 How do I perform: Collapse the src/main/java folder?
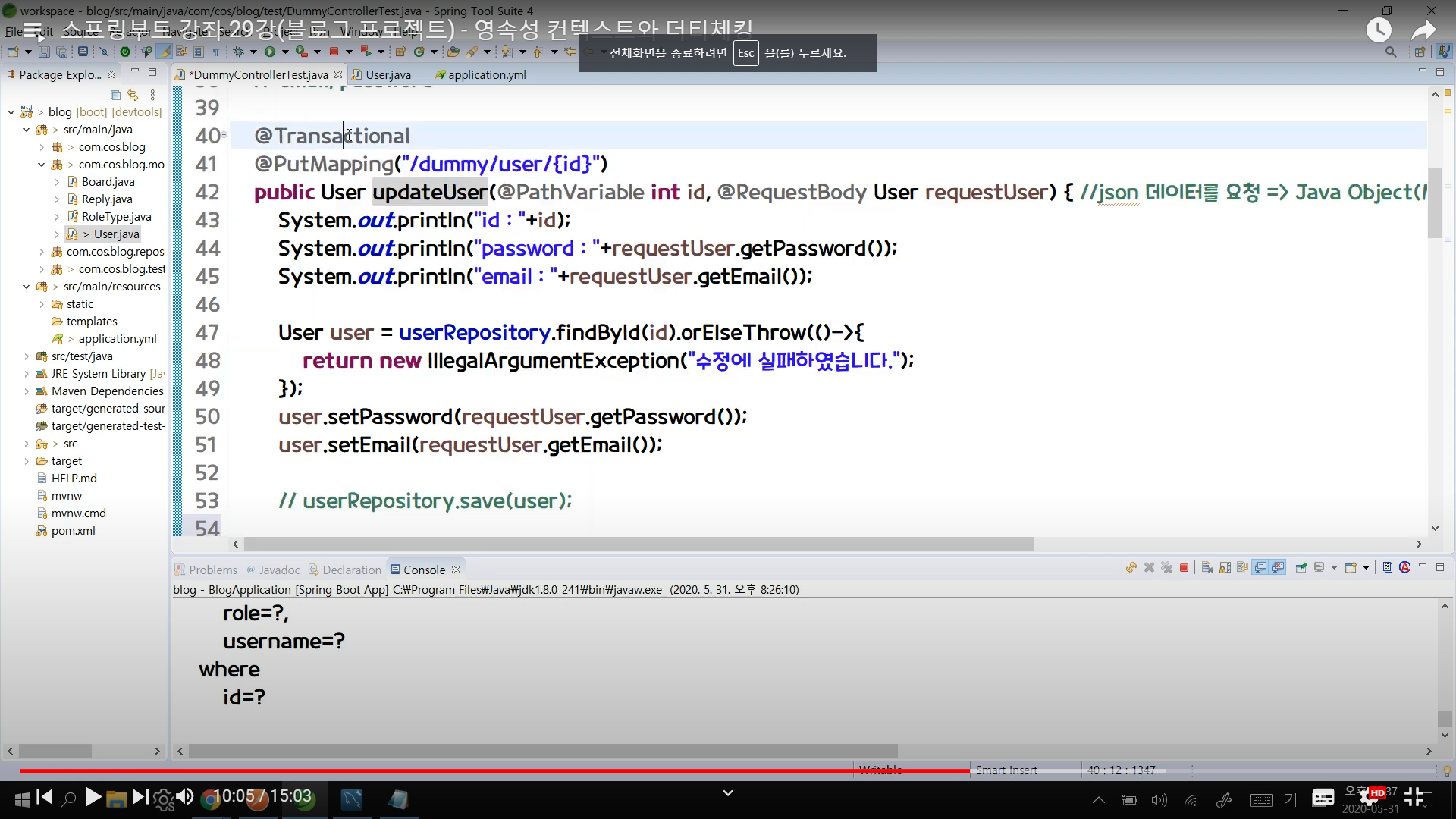[26, 130]
